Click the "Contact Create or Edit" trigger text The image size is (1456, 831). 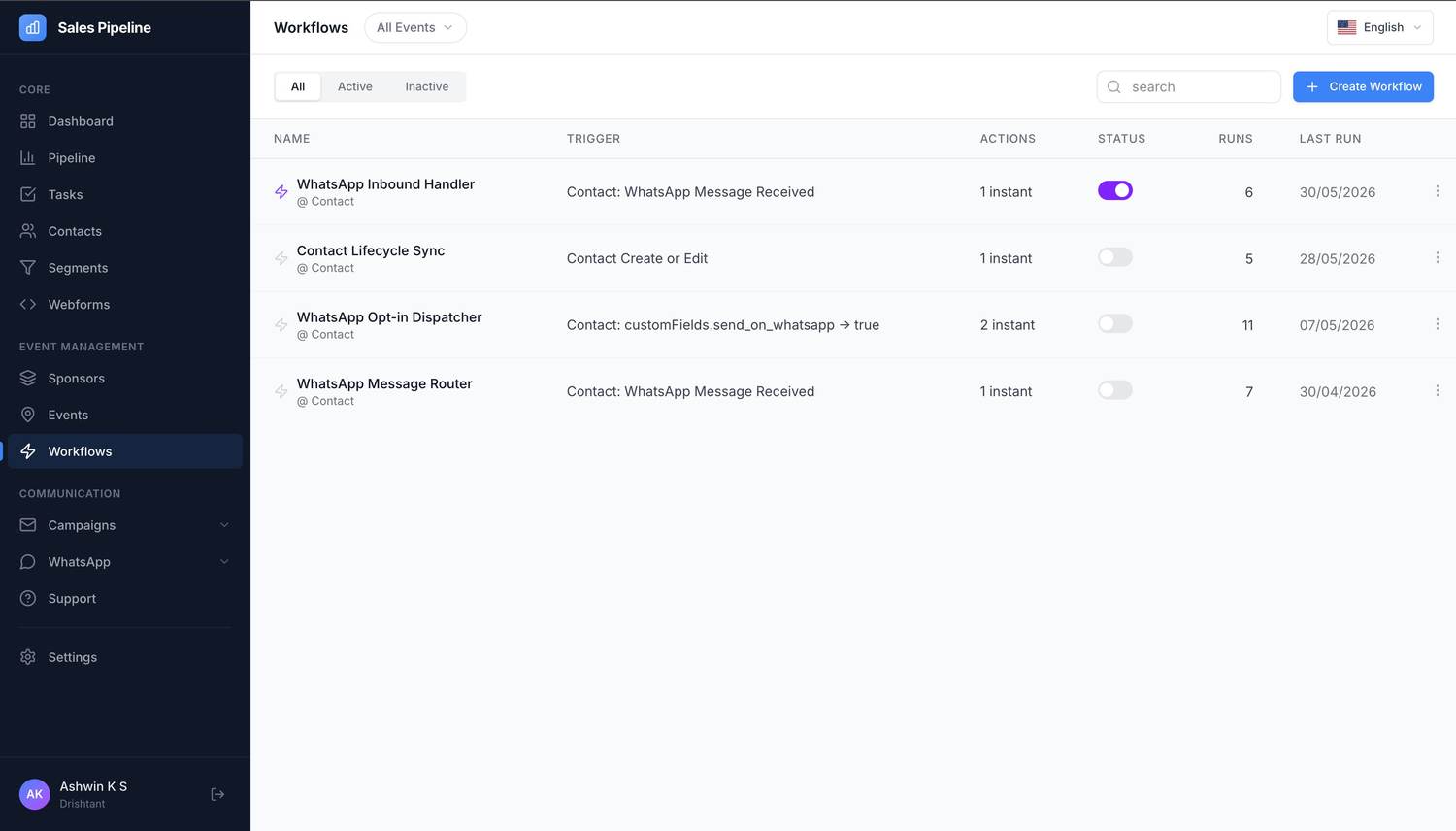pos(637,258)
